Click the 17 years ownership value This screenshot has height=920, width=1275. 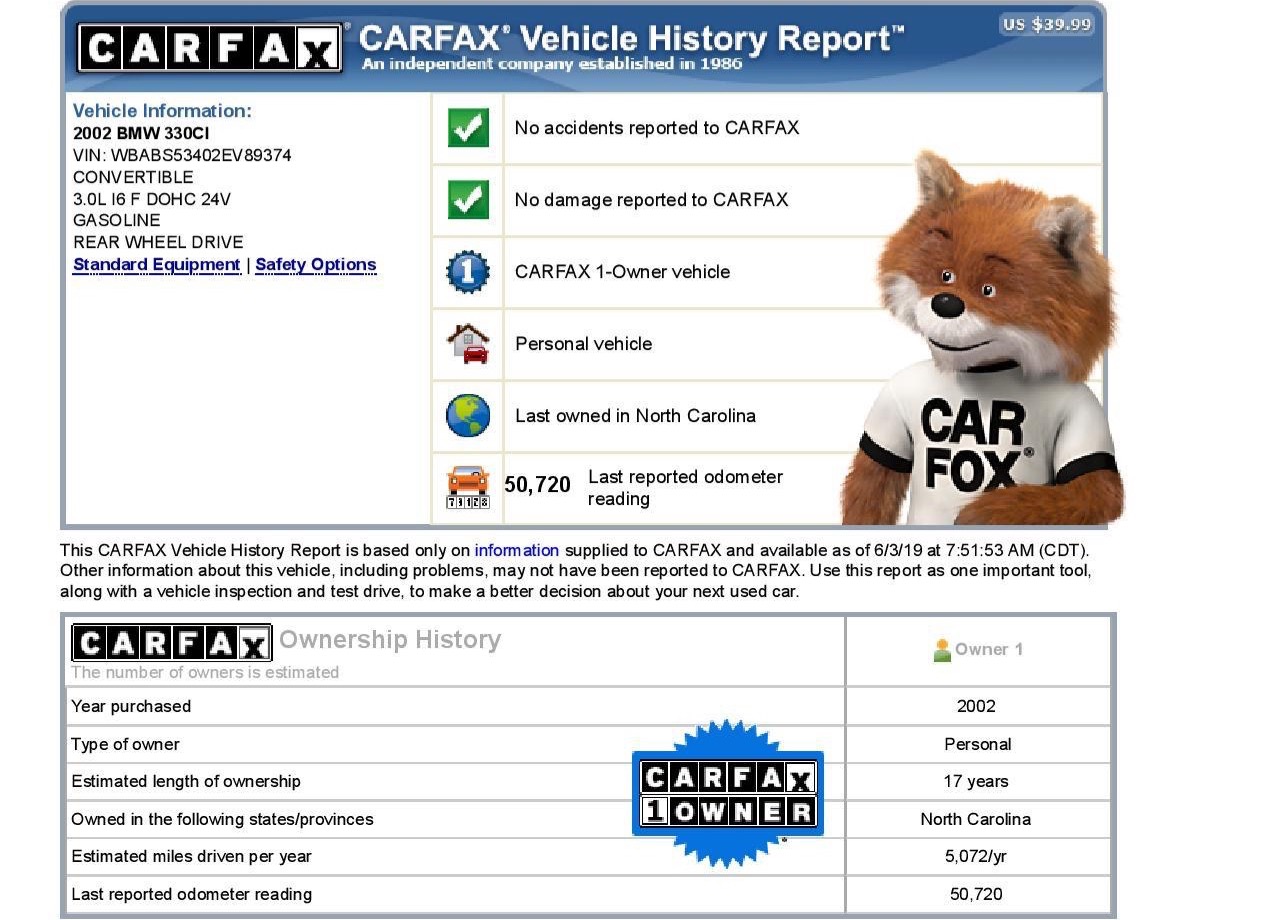976,781
